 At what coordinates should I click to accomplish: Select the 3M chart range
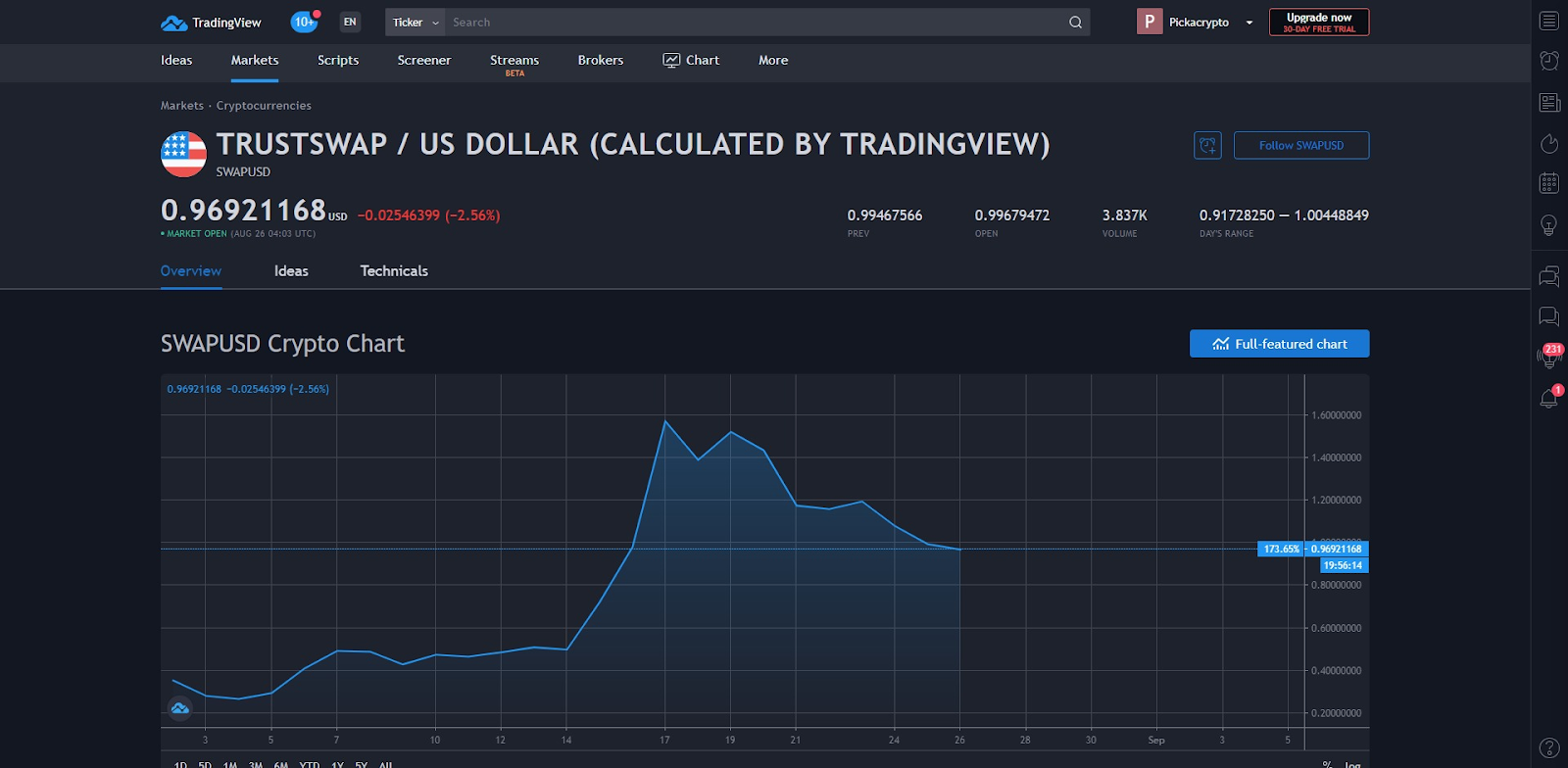tap(256, 764)
